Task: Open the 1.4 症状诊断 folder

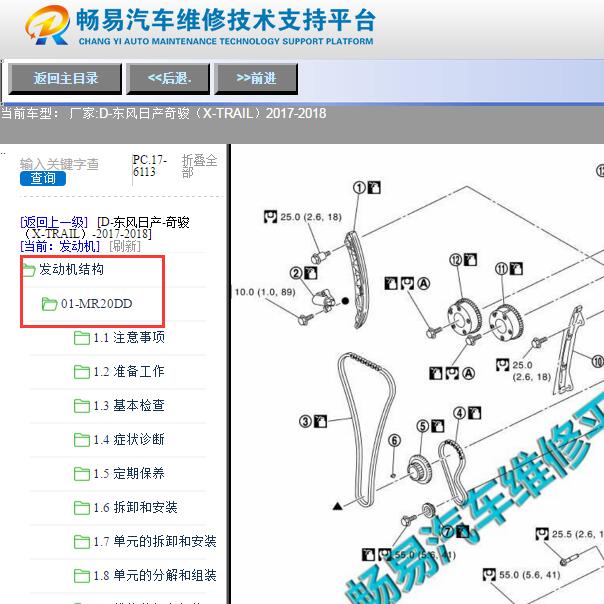Action: pyautogui.click(x=129, y=439)
